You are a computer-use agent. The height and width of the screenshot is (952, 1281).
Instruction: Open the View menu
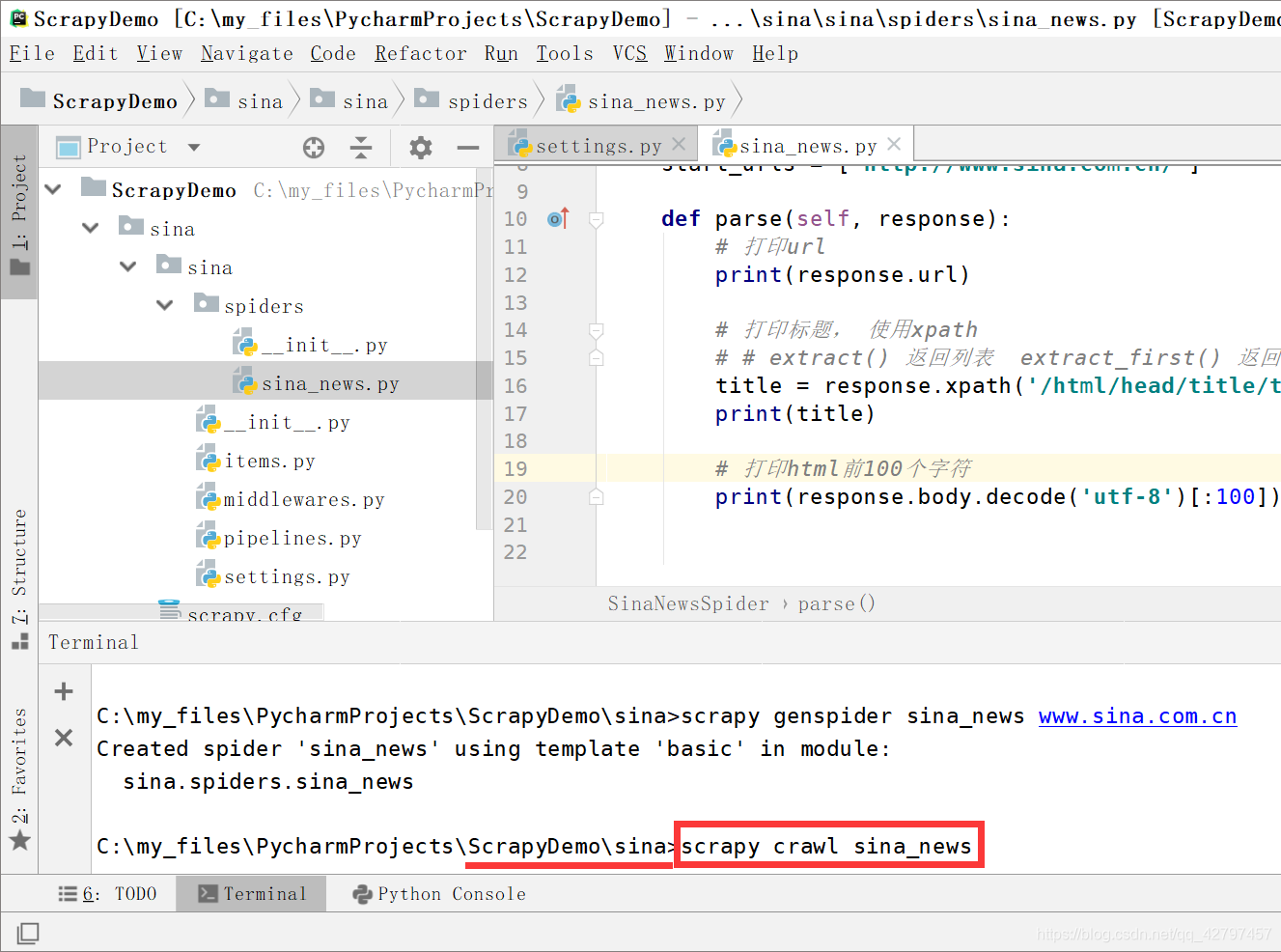pyautogui.click(x=159, y=54)
